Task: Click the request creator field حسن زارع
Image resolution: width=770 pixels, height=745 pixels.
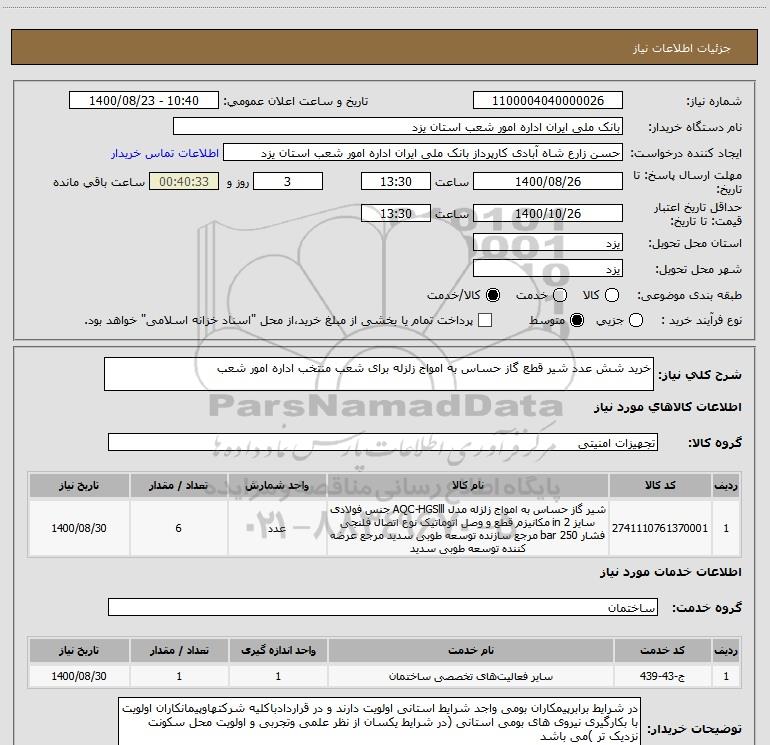Action: click(423, 153)
